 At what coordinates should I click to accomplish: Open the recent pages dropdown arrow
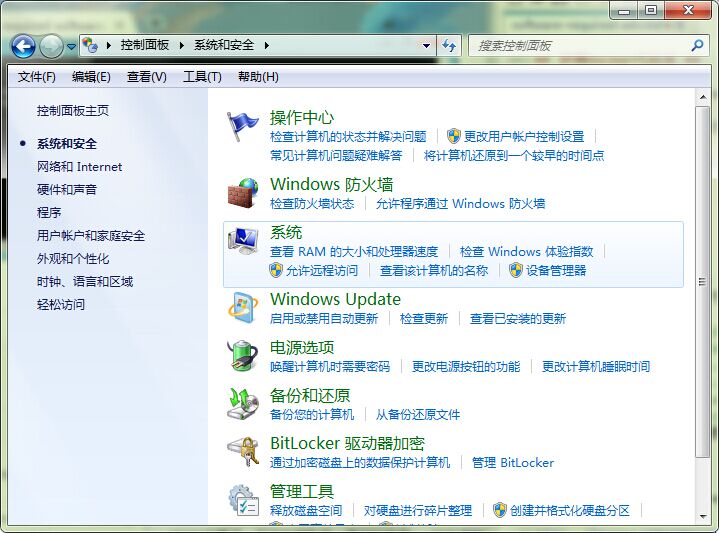click(71, 47)
